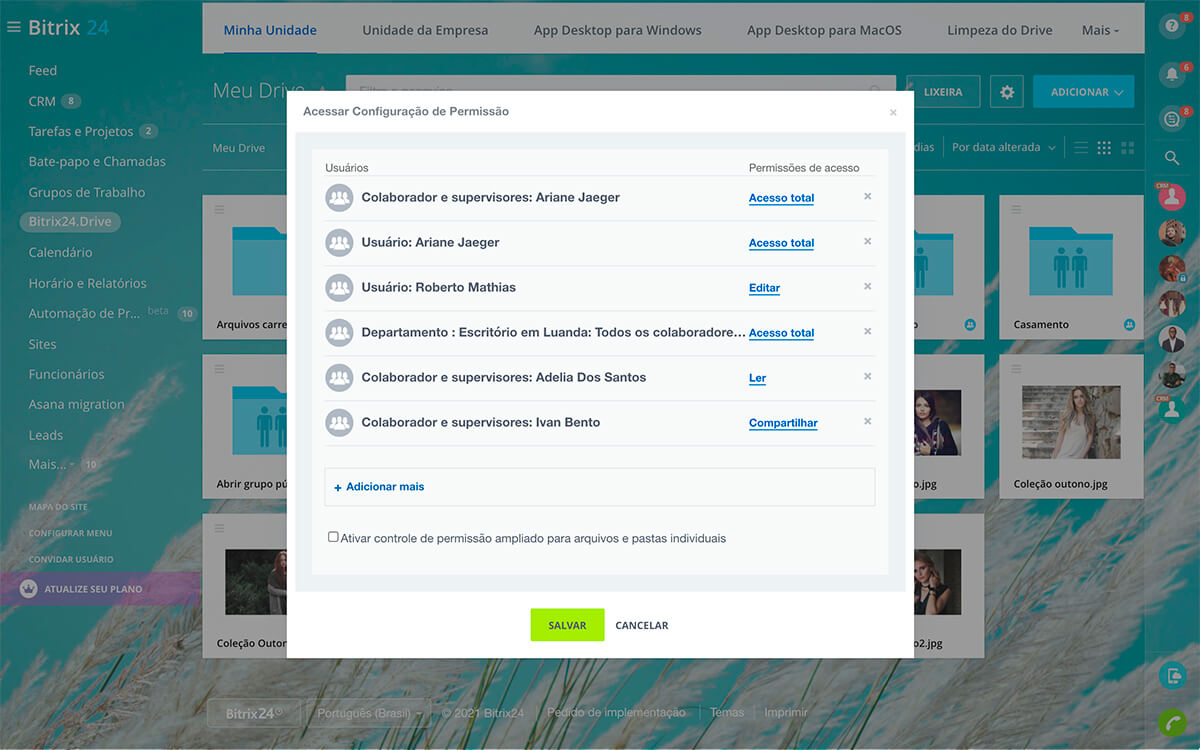This screenshot has width=1200, height=750.
Task: Toggle the Bitrix24 hamburger menu icon
Action: pos(13,28)
